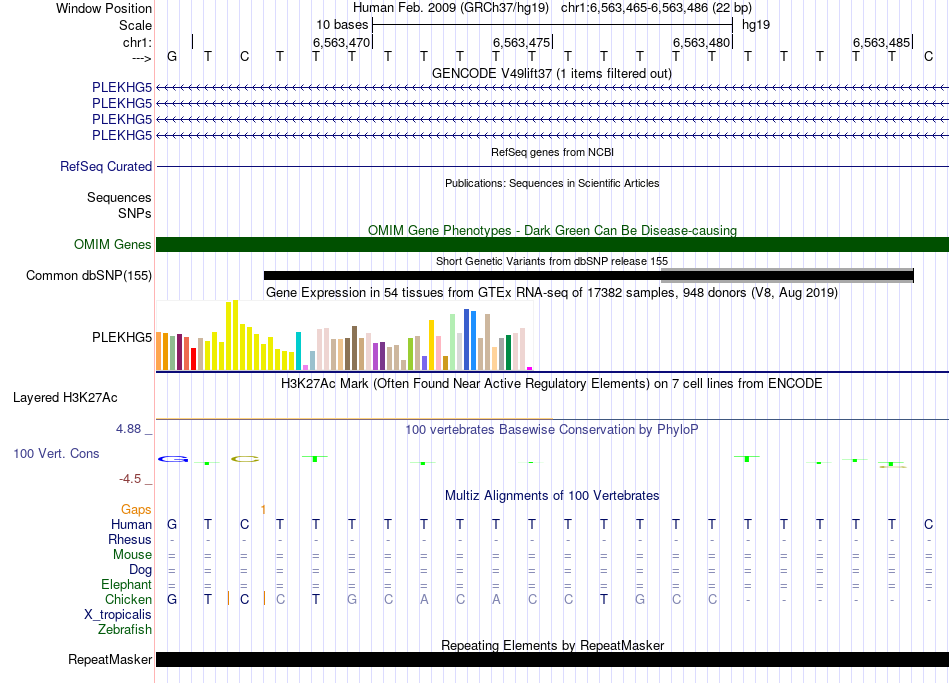Click the turquoise bar in GTEx expression chart
The height and width of the screenshot is (683, 950).
pyautogui.click(x=298, y=351)
